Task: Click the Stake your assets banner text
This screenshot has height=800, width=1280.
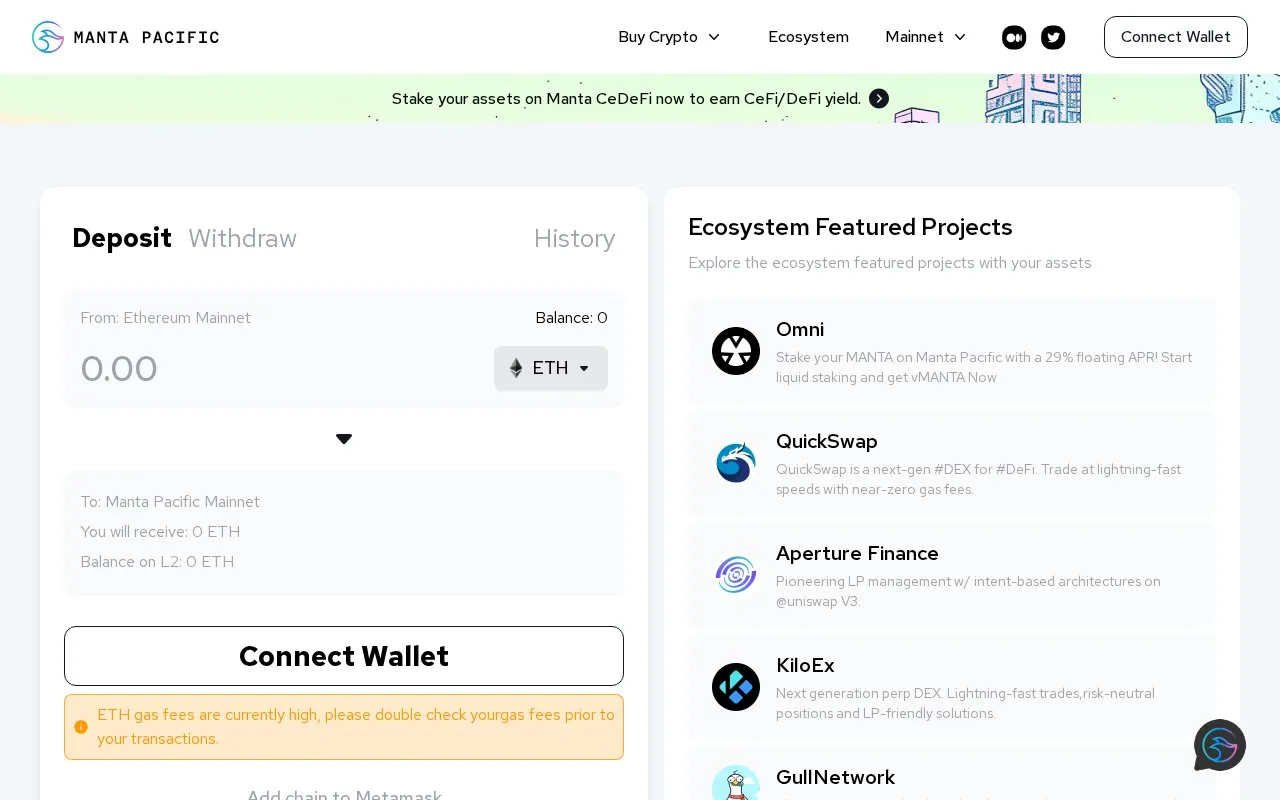Action: pos(626,98)
